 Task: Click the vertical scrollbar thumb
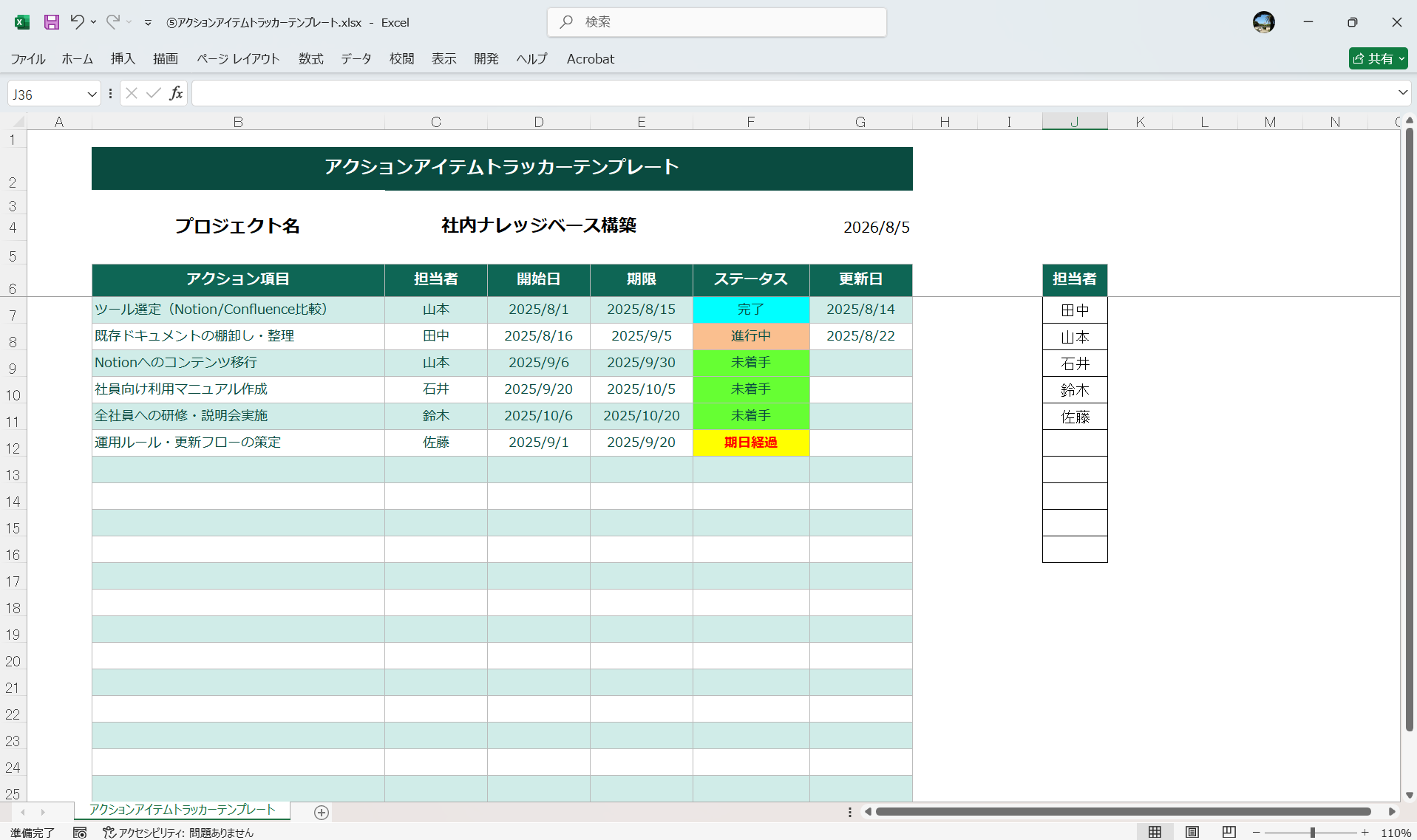click(x=1409, y=428)
